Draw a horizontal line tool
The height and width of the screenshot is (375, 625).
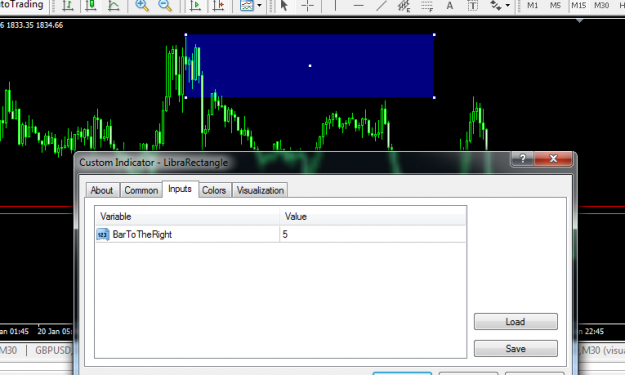pyautogui.click(x=358, y=6)
